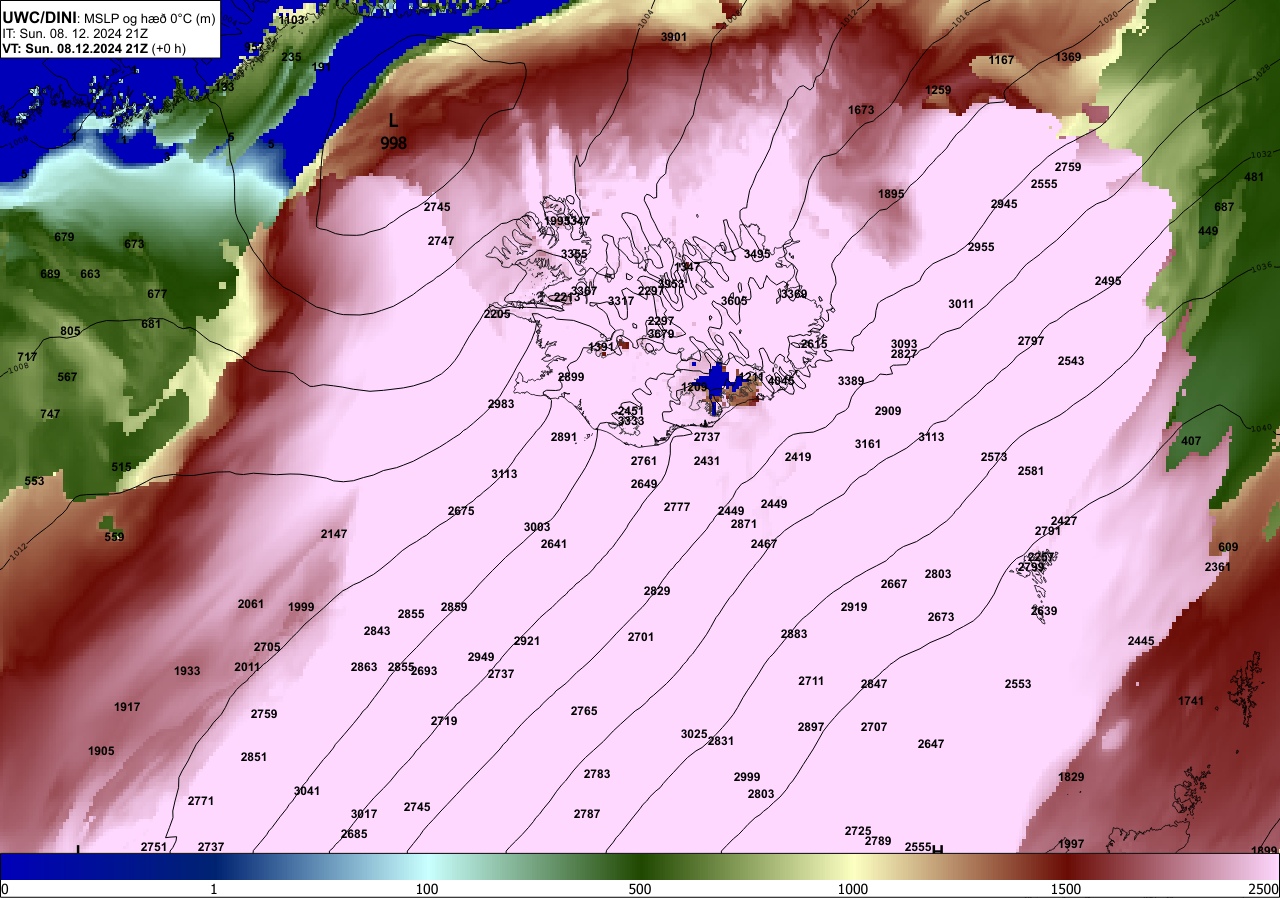This screenshot has width=1280, height=898.
Task: Click the '3901' height value near top
Action: click(x=674, y=37)
